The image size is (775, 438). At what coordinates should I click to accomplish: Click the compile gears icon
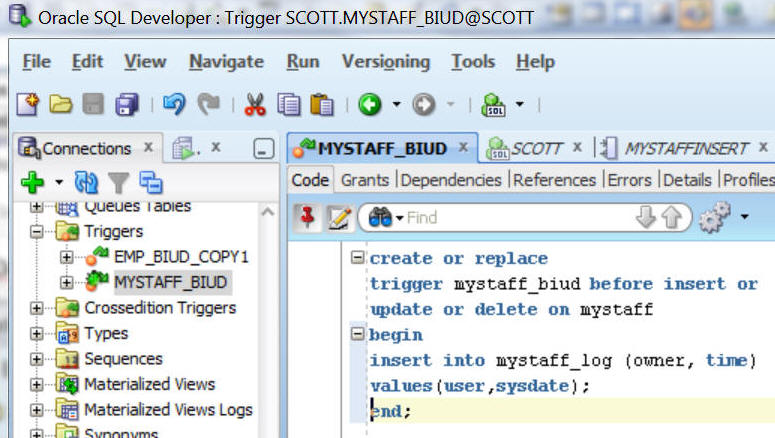(714, 217)
